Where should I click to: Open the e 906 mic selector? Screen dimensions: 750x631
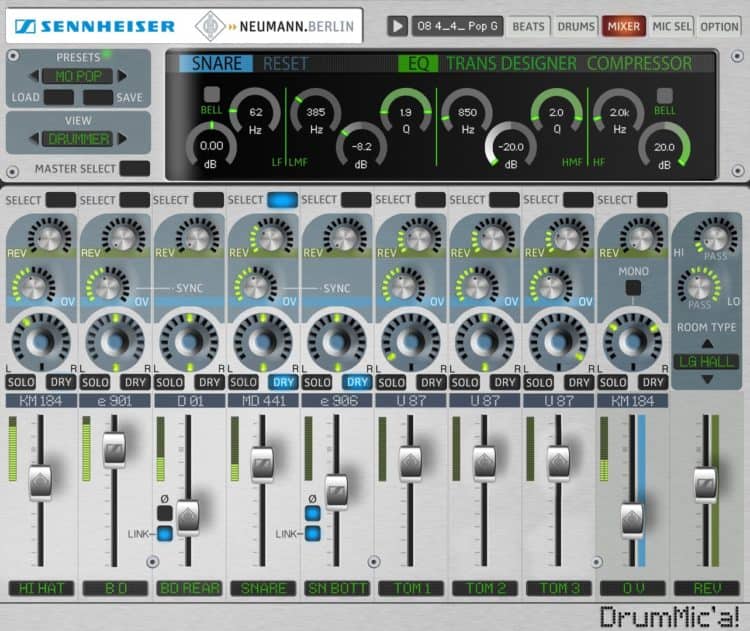coord(338,401)
